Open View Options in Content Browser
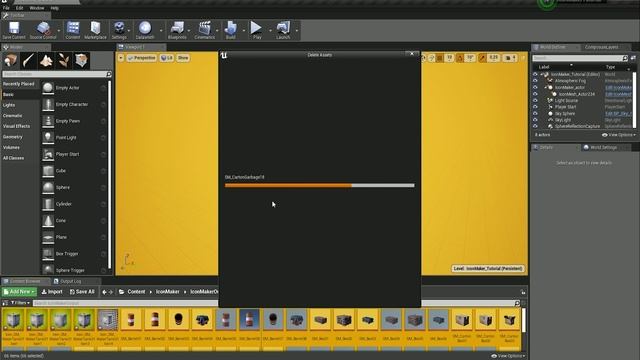 click(x=508, y=356)
